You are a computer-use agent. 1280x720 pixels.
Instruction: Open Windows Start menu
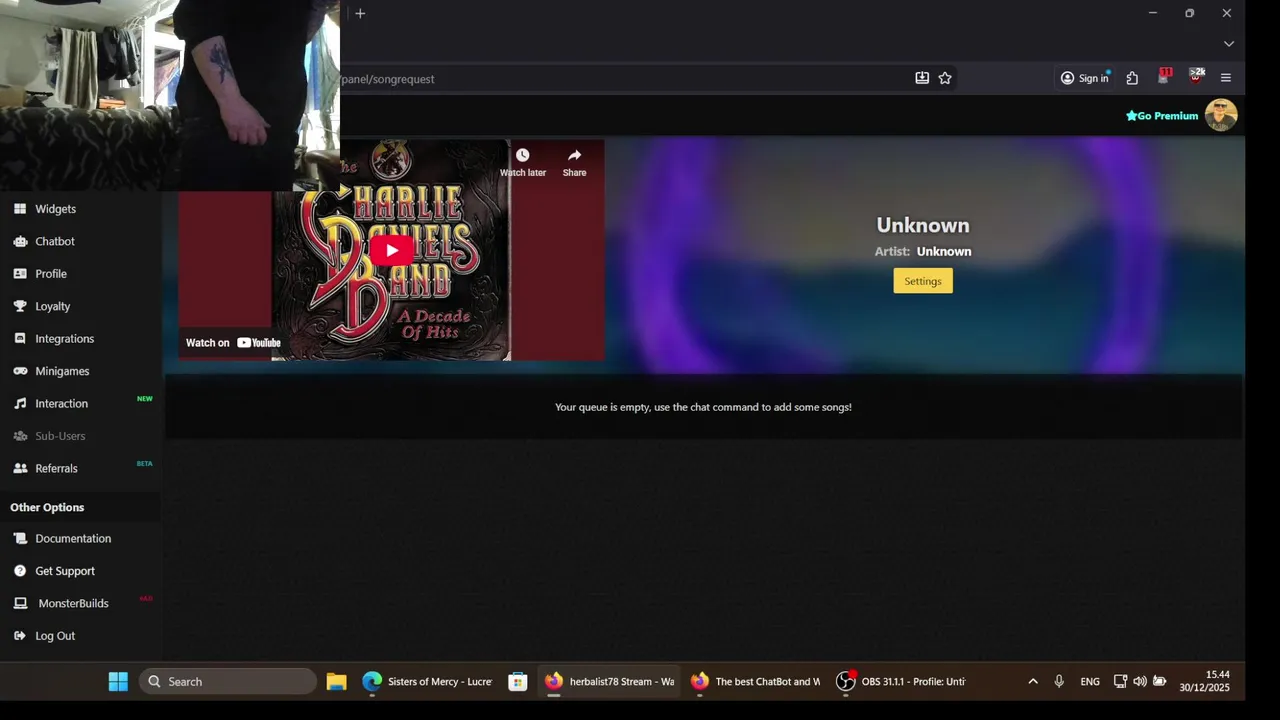coord(118,682)
